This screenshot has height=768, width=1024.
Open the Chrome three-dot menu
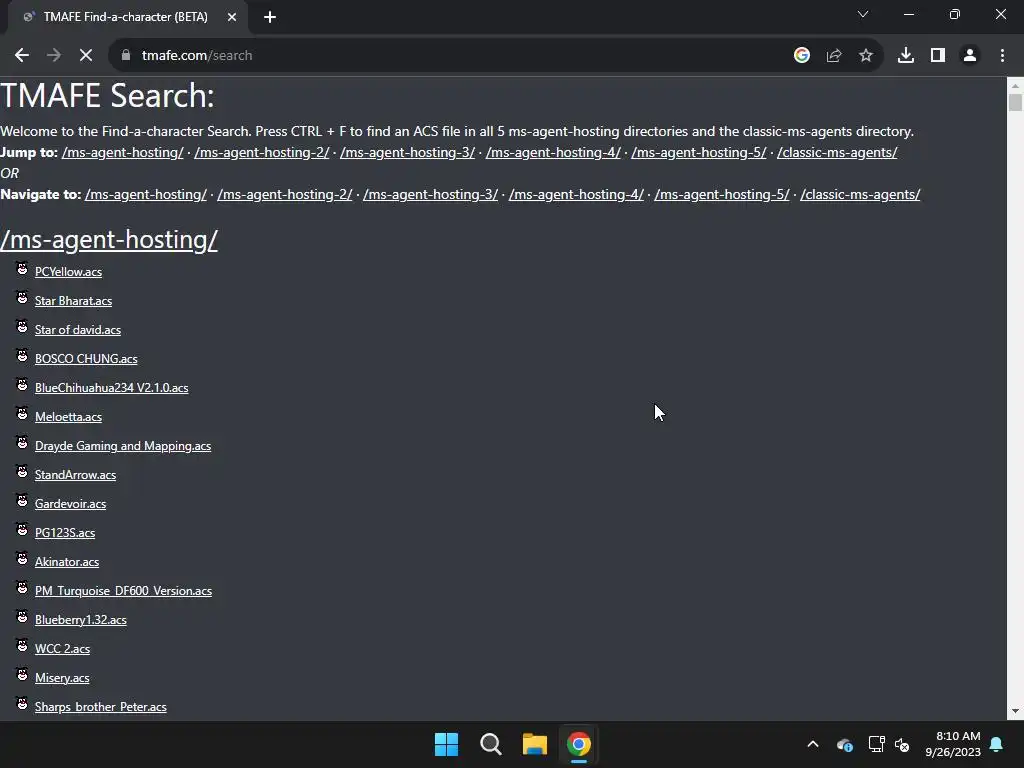[1002, 56]
